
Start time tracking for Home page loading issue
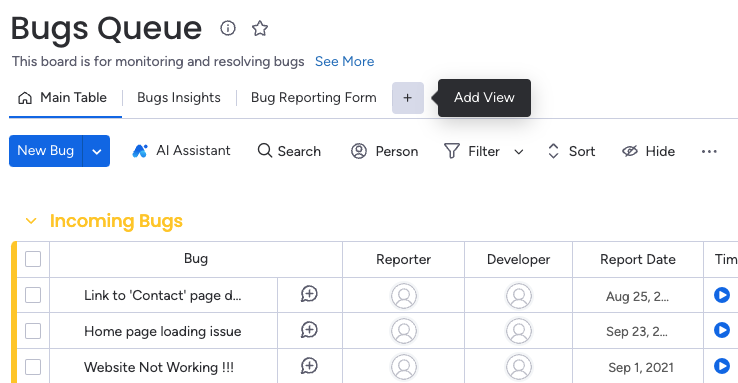pos(722,330)
